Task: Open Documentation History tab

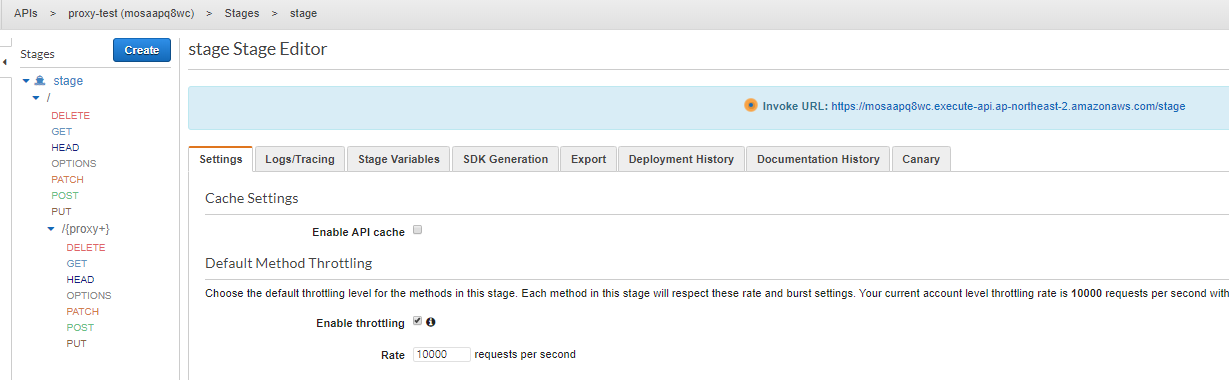Action: coord(818,159)
